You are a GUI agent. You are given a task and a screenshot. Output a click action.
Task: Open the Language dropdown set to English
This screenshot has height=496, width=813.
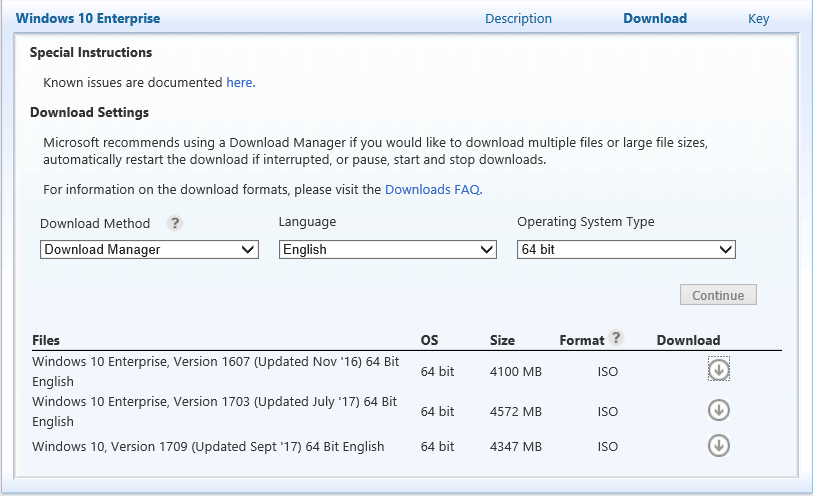(x=388, y=249)
